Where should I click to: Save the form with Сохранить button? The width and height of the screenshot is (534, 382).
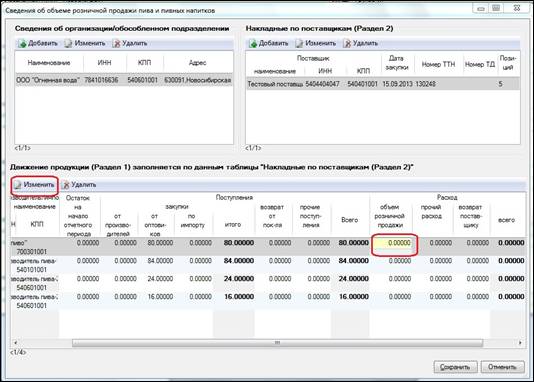point(455,367)
